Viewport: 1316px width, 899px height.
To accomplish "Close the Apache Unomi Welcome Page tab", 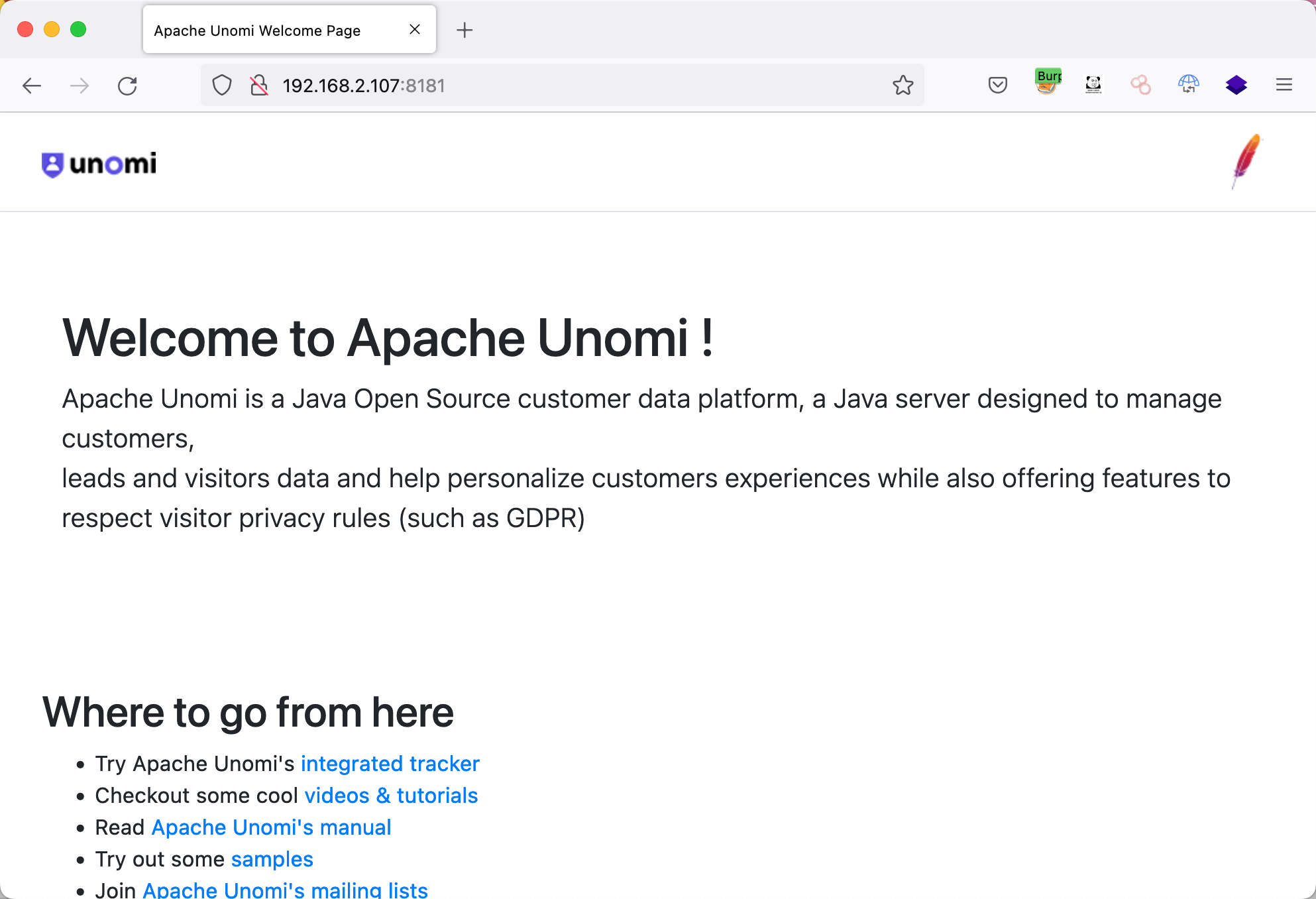I will pos(415,30).
